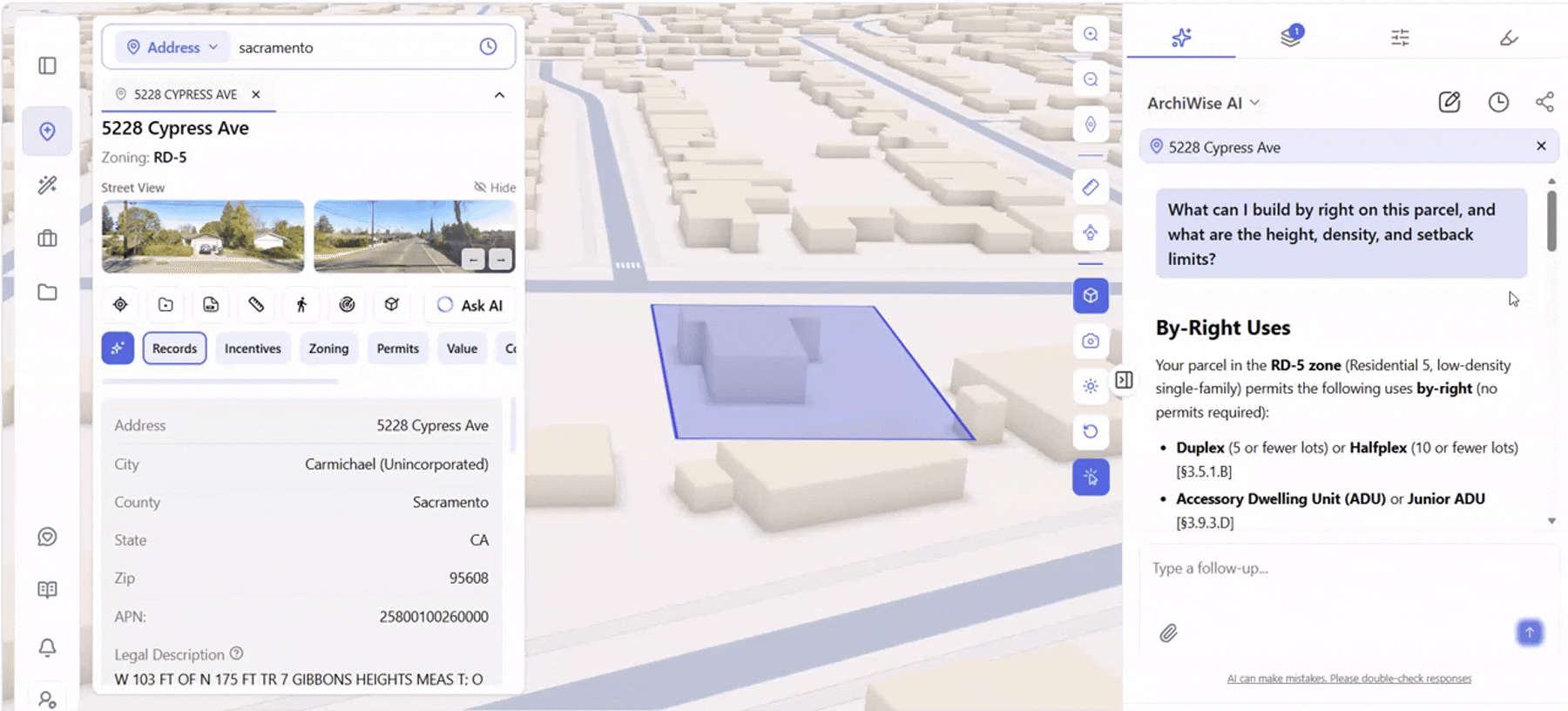
Task: Open notifications bell icon
Action: (47, 647)
